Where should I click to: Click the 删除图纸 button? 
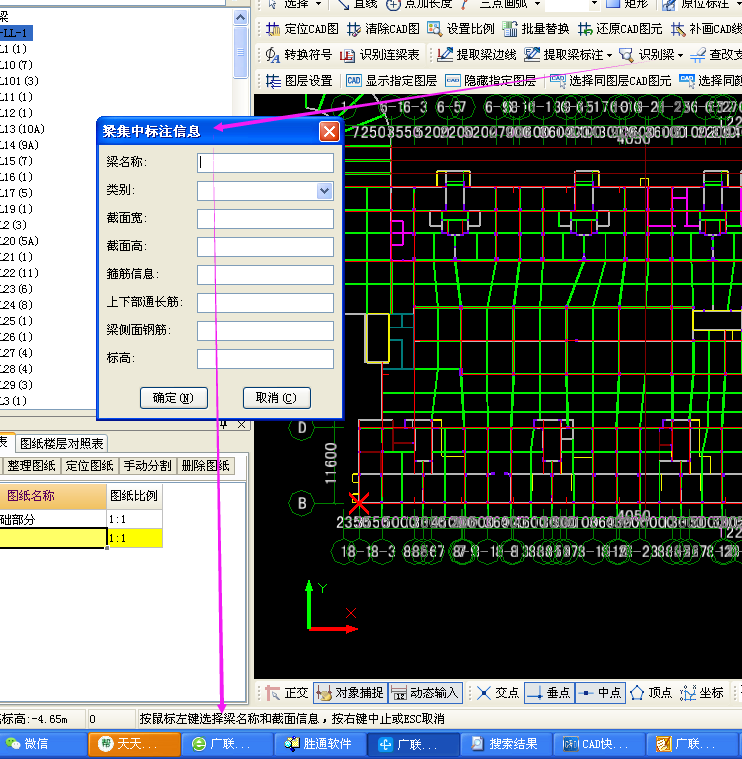(x=205, y=466)
